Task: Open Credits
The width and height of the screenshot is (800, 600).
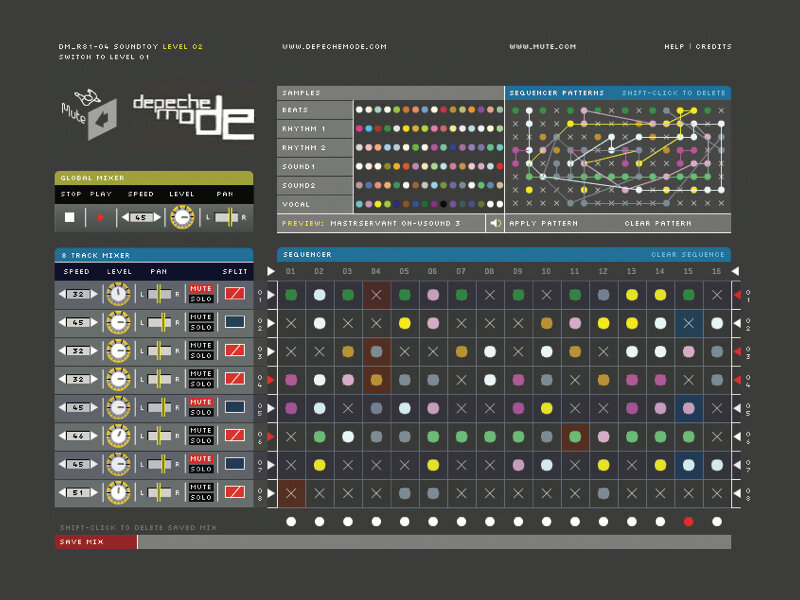Action: point(713,46)
